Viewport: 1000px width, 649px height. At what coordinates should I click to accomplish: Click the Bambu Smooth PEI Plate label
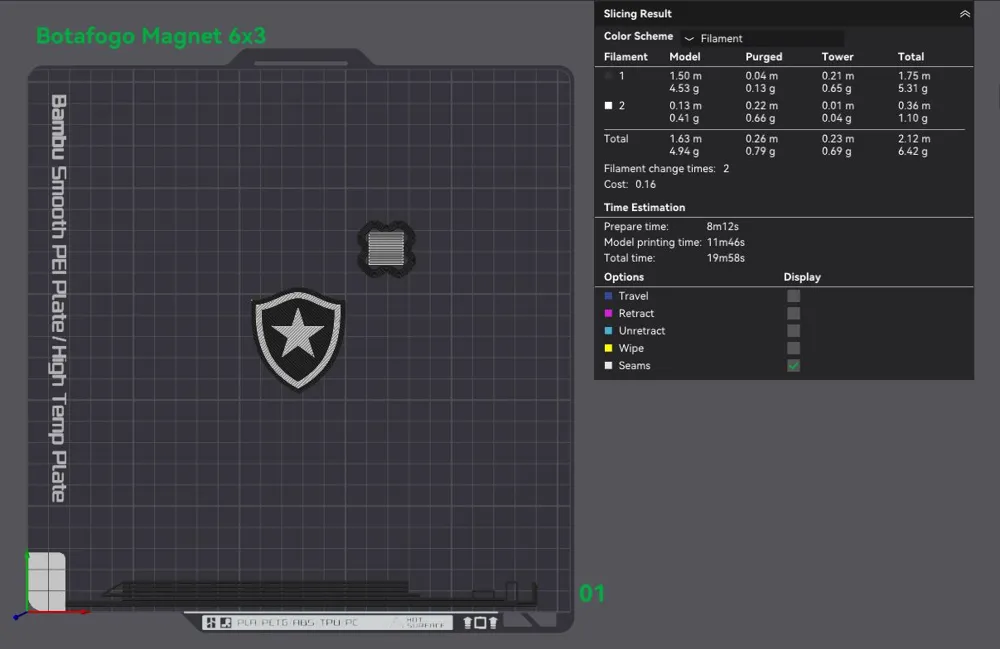coord(59,298)
